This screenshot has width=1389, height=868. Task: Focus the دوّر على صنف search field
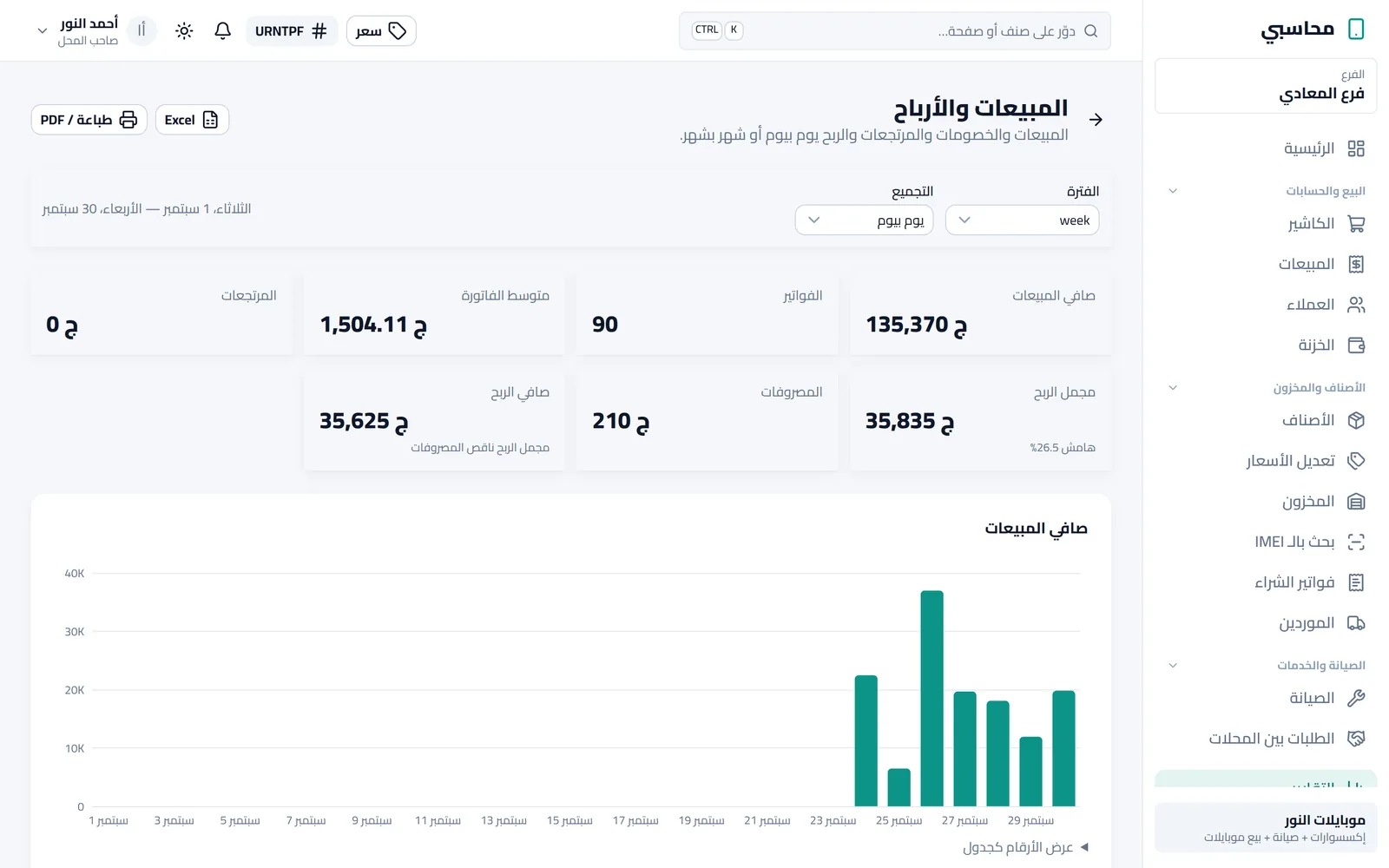coord(895,31)
